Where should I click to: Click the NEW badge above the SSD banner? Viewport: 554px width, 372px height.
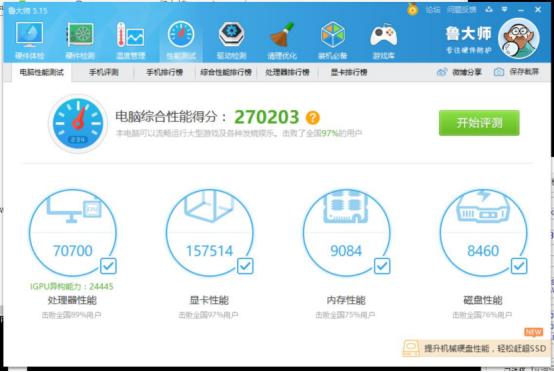(x=534, y=332)
